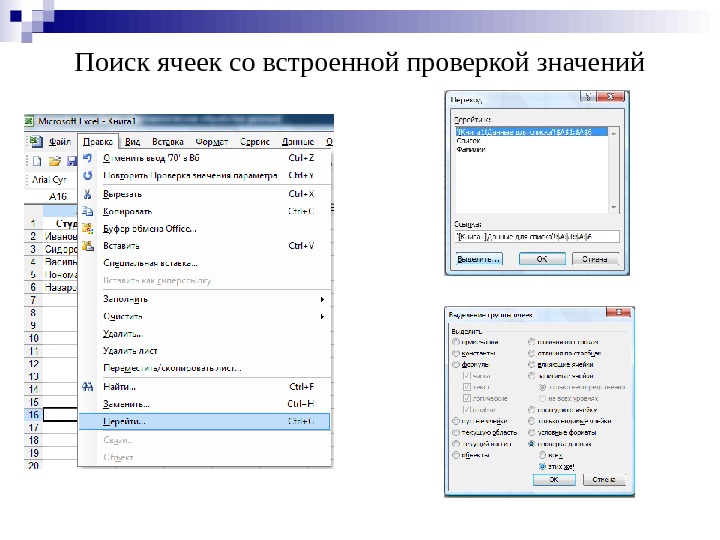This screenshot has height=540, width=720.
Task: Select Фамилии in the Перейти к list
Action: [471, 149]
